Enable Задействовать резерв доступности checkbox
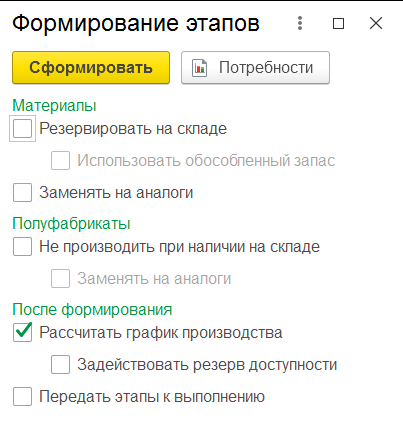 click(60, 364)
